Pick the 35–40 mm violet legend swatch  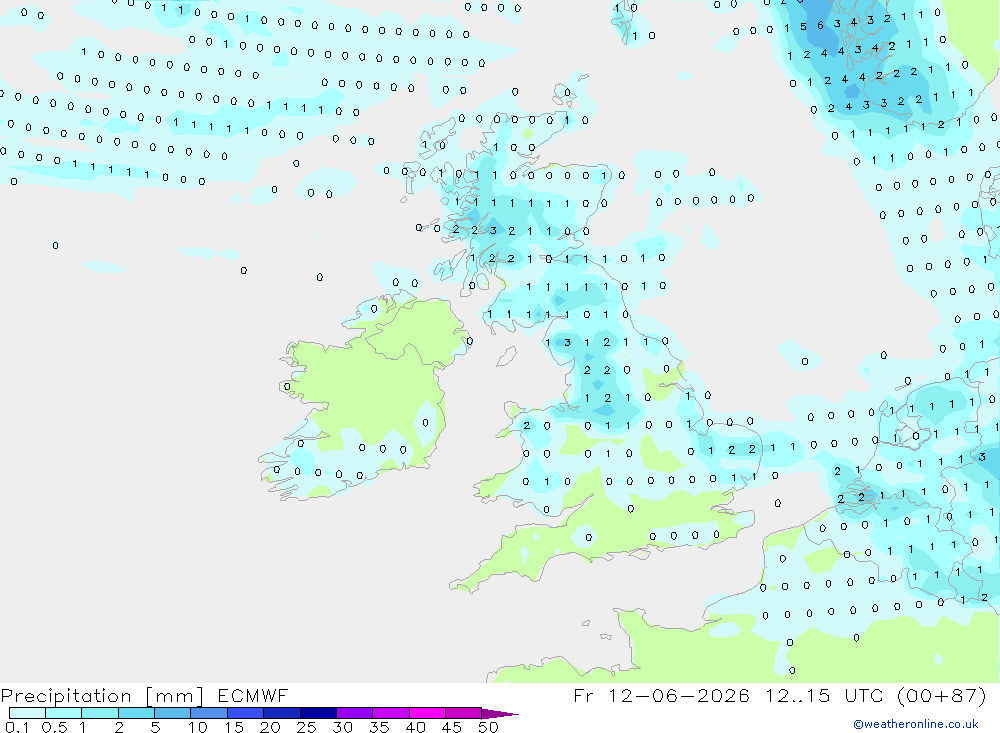390,713
